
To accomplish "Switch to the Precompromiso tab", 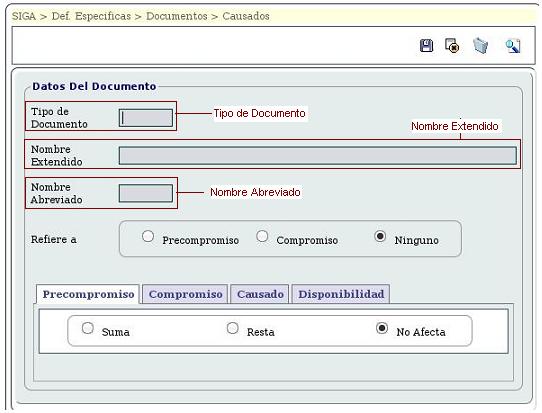I will [88, 294].
